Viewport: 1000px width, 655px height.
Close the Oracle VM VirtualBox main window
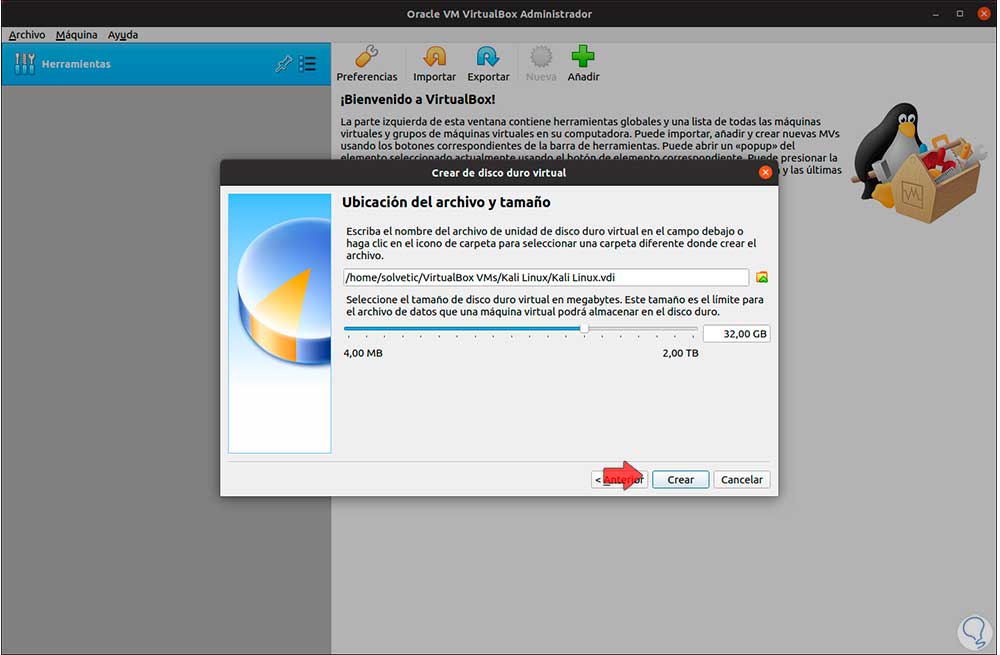[983, 14]
